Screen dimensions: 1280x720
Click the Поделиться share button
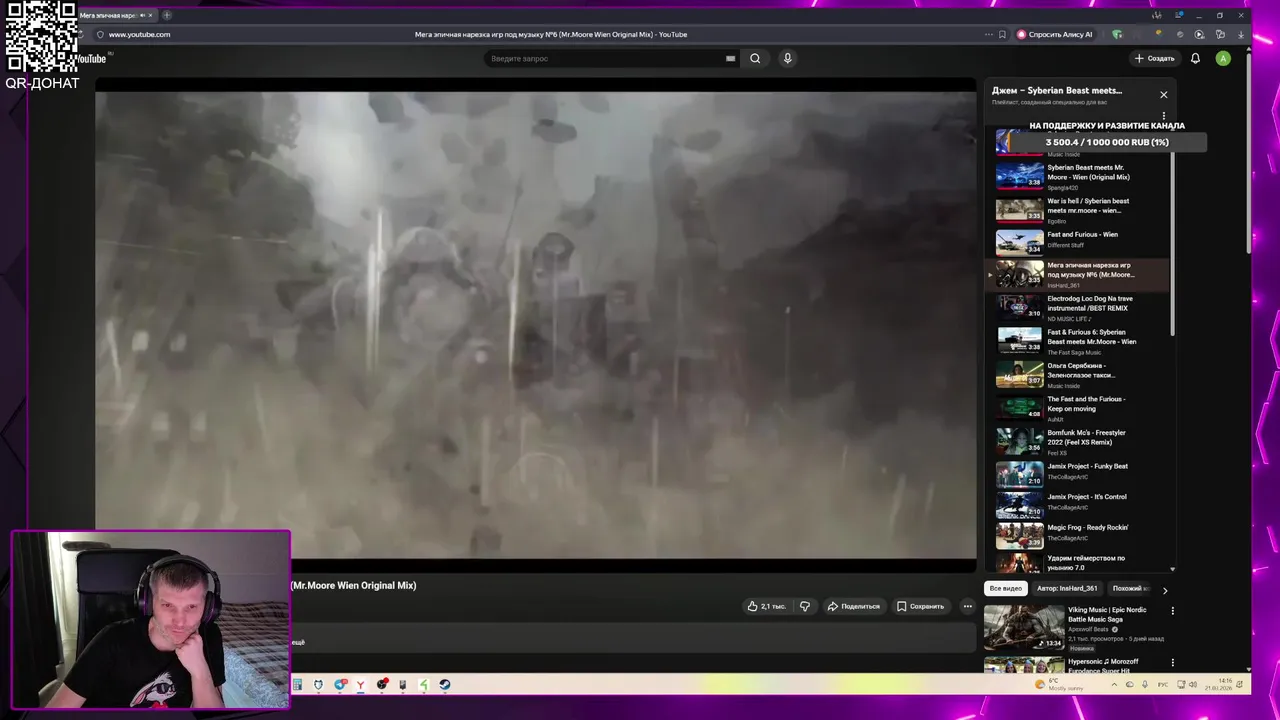click(853, 606)
